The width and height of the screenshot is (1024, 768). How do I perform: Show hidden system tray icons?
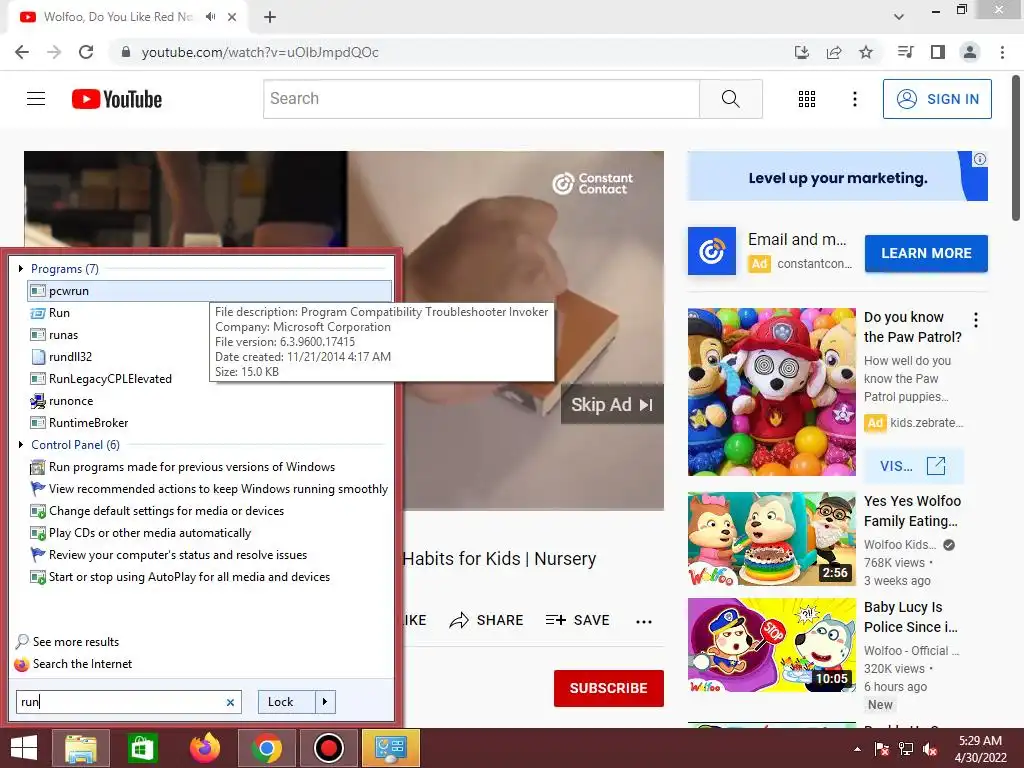[857, 749]
